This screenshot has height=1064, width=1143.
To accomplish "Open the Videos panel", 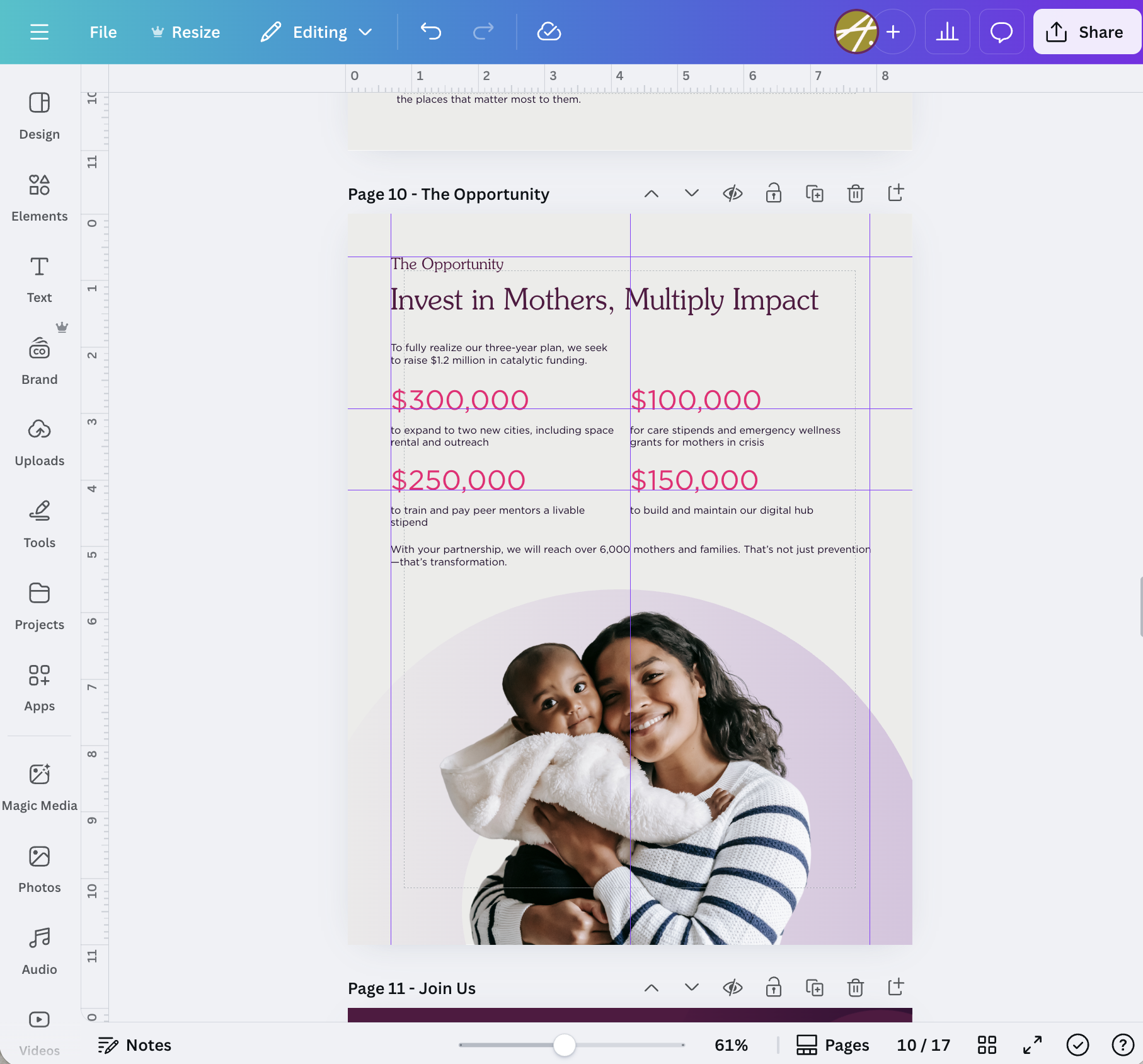I will point(40,1033).
